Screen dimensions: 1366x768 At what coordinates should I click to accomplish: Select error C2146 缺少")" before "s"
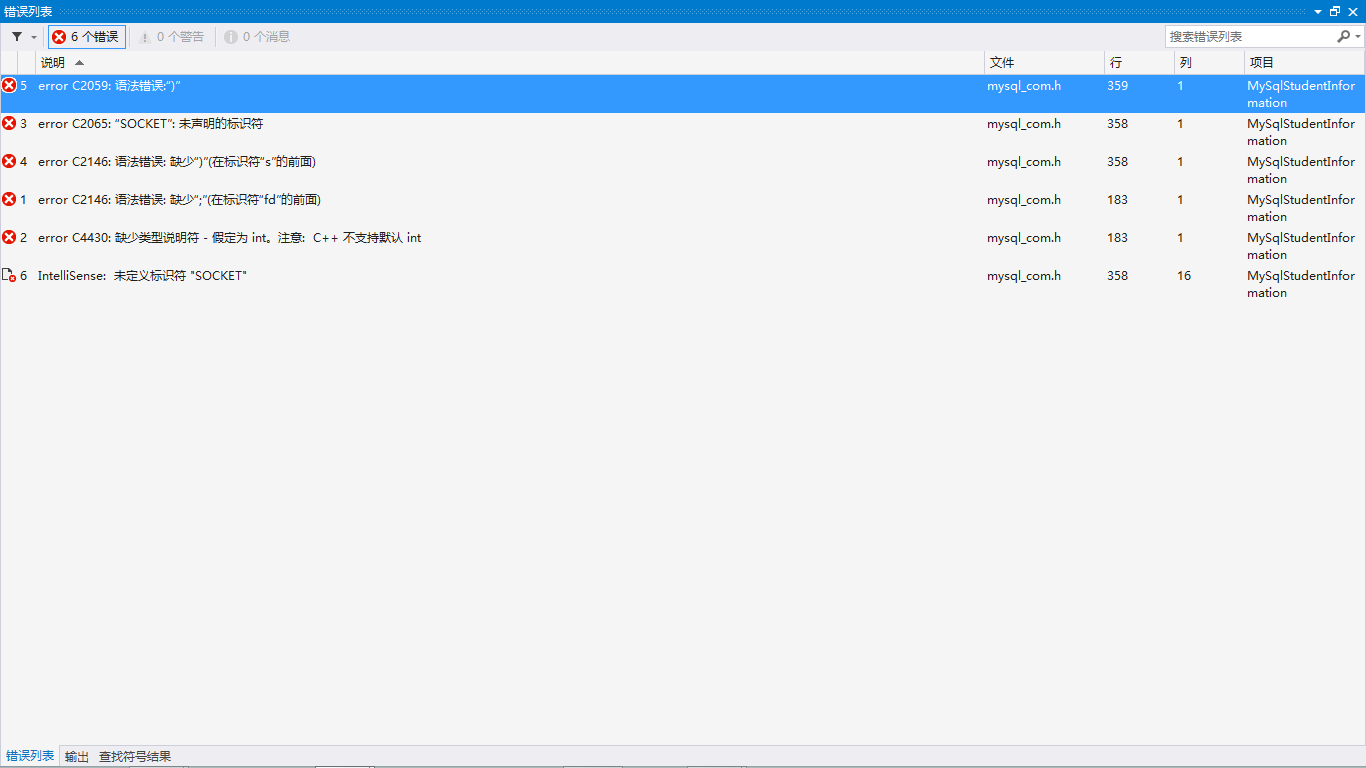click(x=683, y=170)
